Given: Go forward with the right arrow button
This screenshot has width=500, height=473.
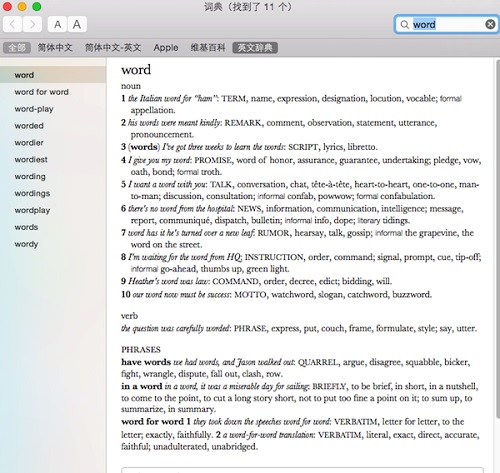Looking at the screenshot, I should click(x=32, y=24).
